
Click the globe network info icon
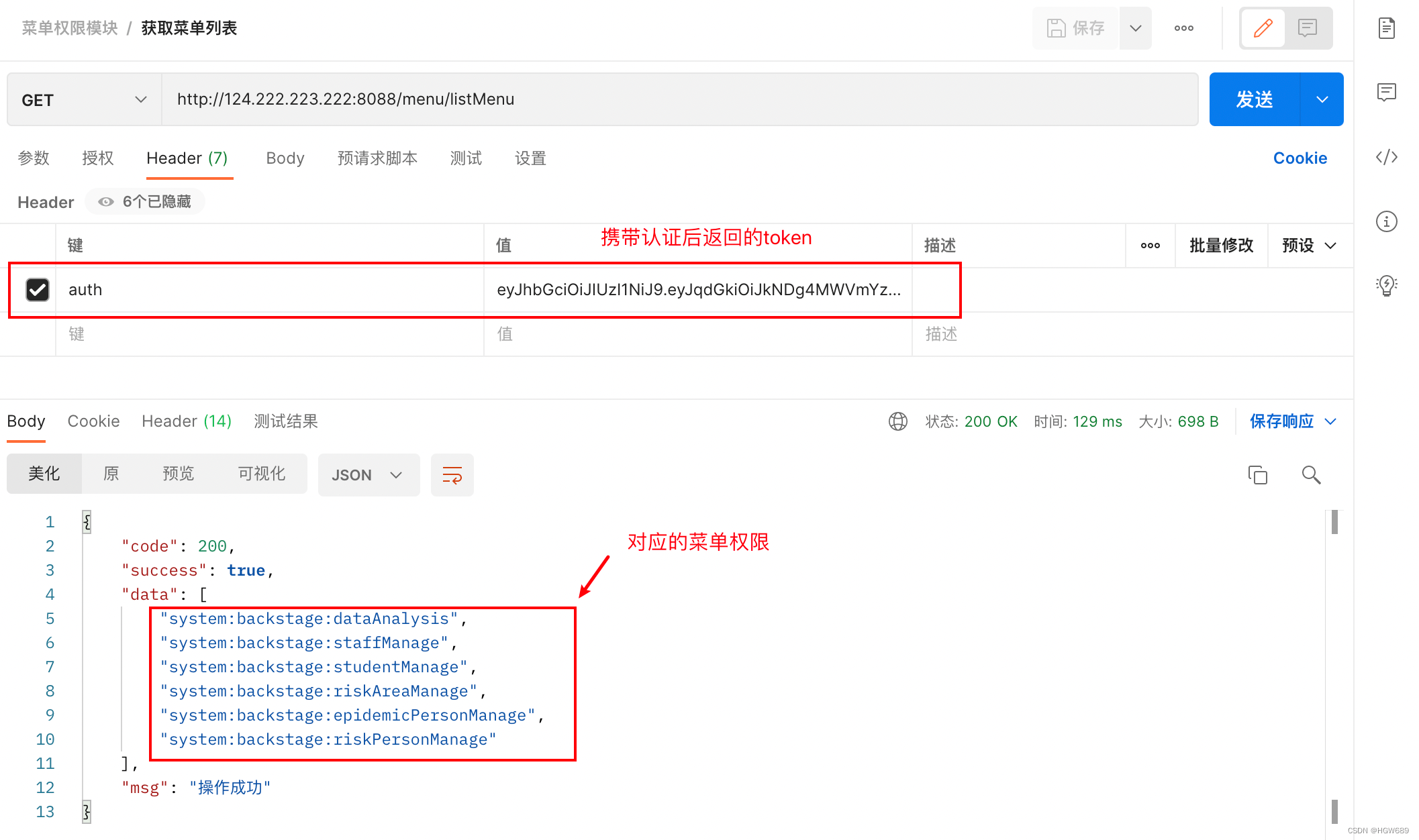(898, 421)
